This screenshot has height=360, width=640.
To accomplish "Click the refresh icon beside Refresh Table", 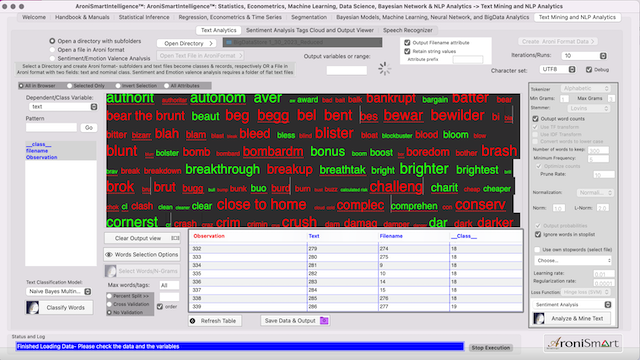I will click(193, 321).
